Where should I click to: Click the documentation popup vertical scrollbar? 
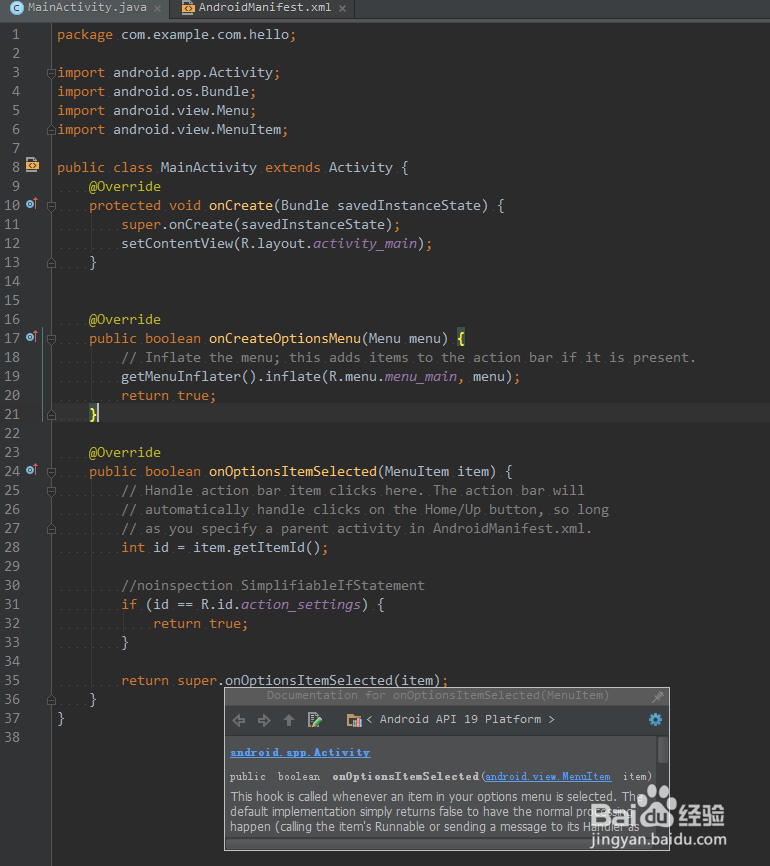click(662, 750)
